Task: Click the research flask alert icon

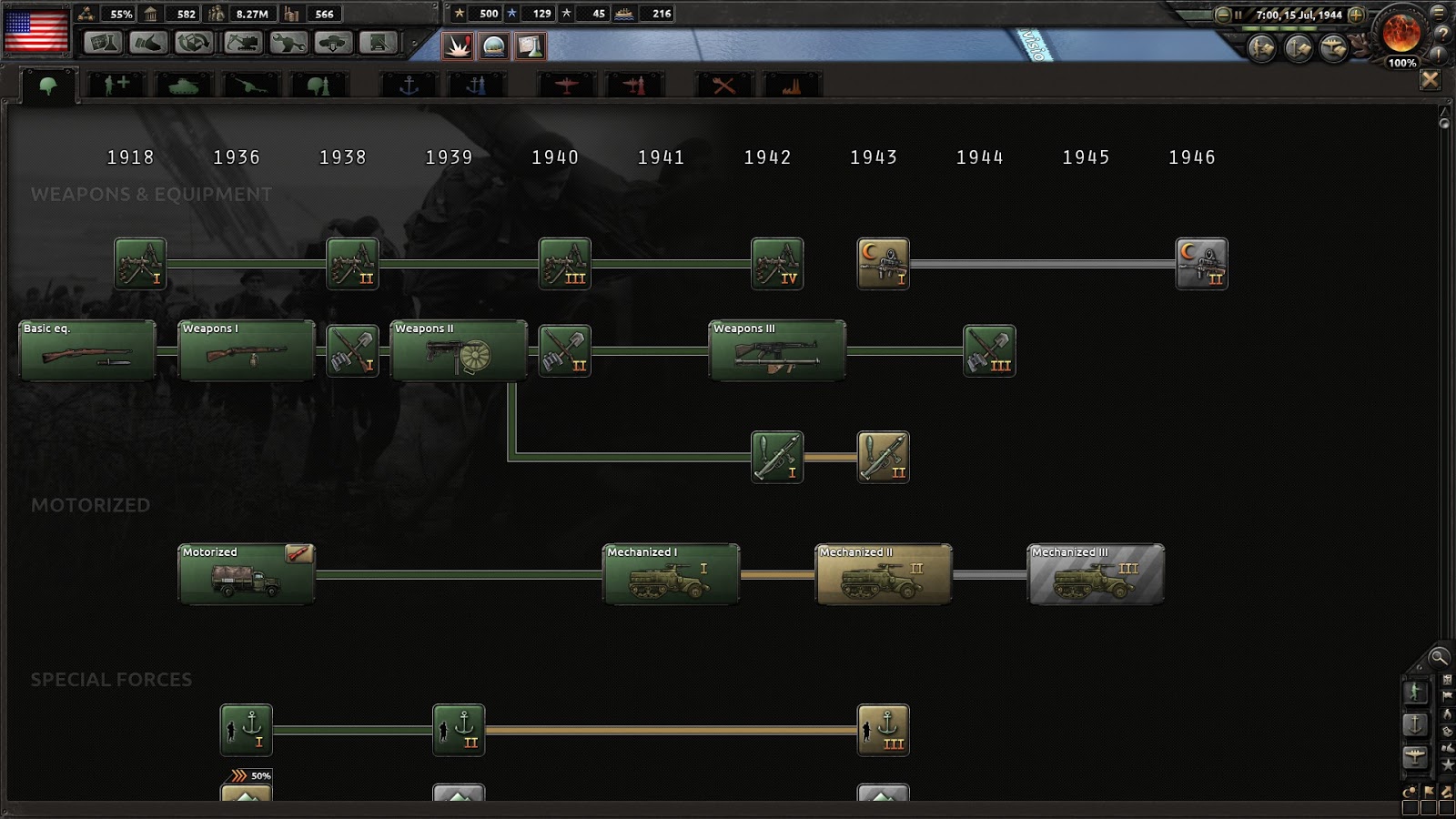Action: point(531,45)
